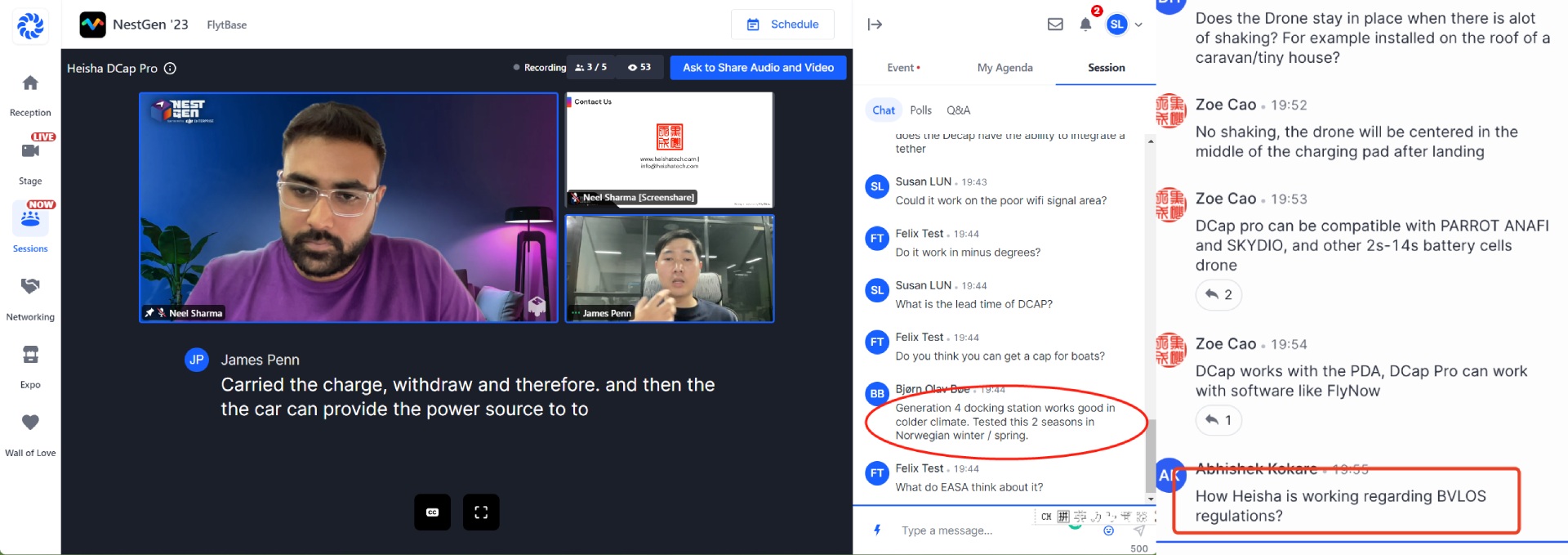1568x555 pixels.
Task: Click Ask to Share Audio and Video
Action: pyautogui.click(x=758, y=68)
